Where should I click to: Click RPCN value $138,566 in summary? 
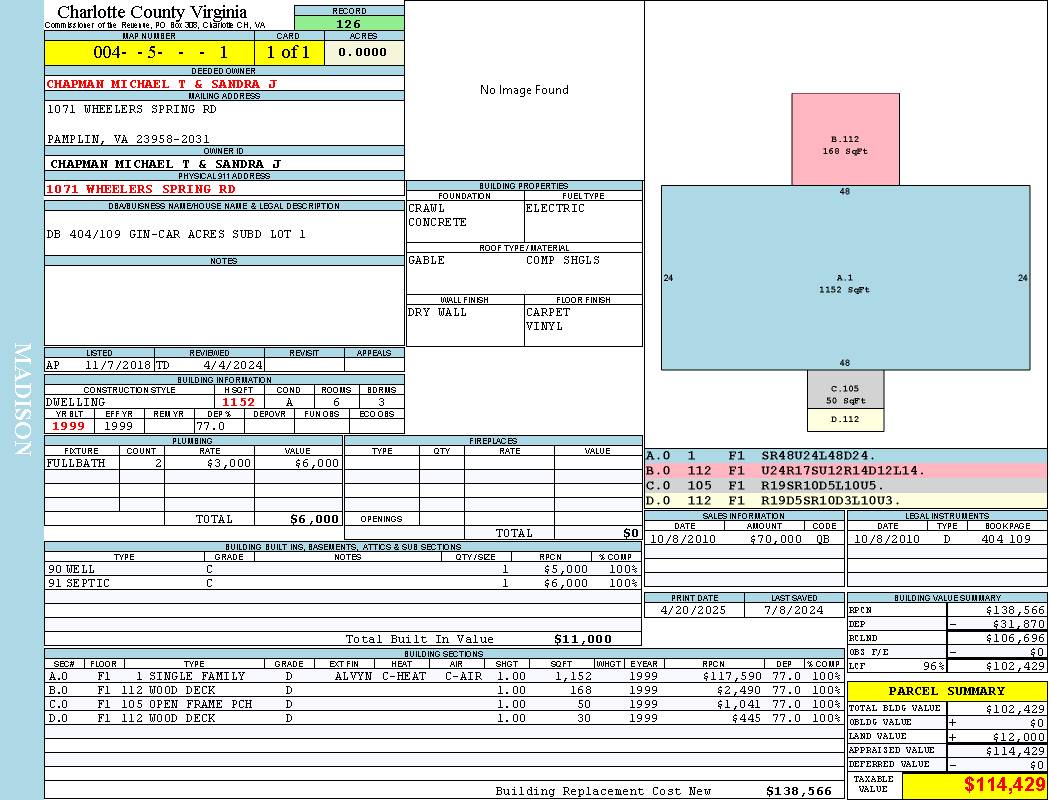1015,610
